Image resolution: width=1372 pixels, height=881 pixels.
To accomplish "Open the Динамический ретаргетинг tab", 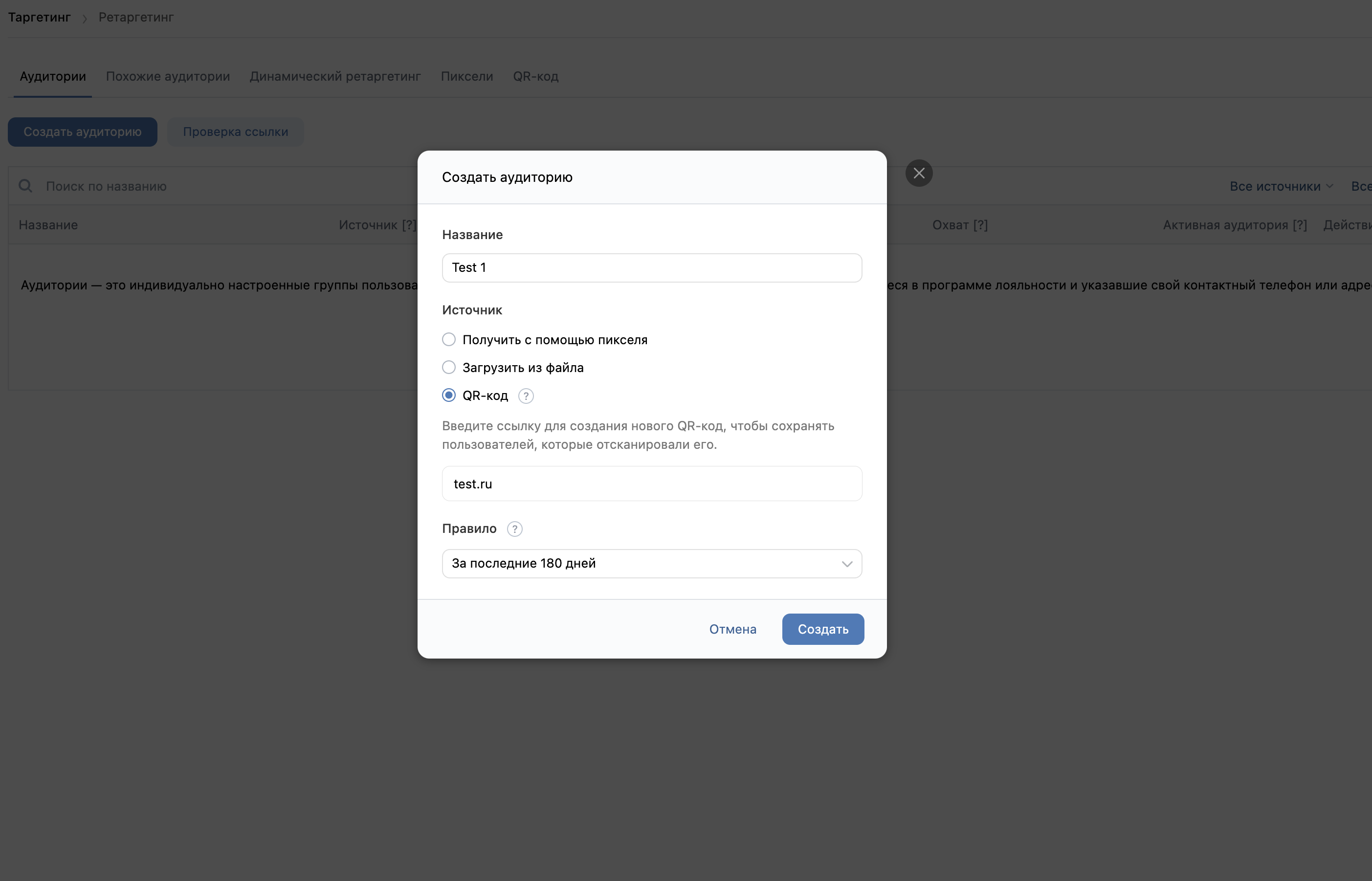I will pyautogui.click(x=335, y=76).
